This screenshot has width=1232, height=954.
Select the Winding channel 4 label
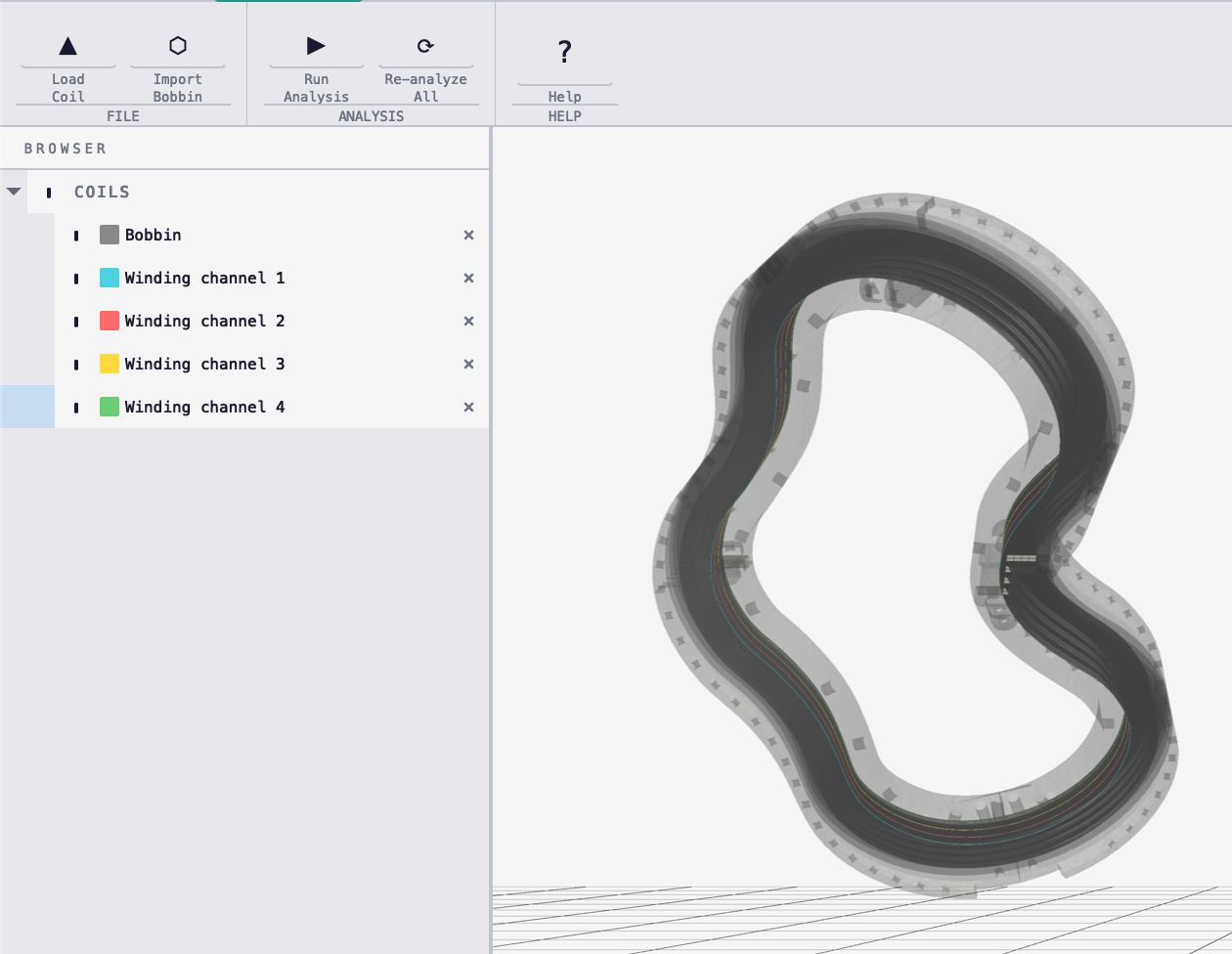tap(204, 407)
